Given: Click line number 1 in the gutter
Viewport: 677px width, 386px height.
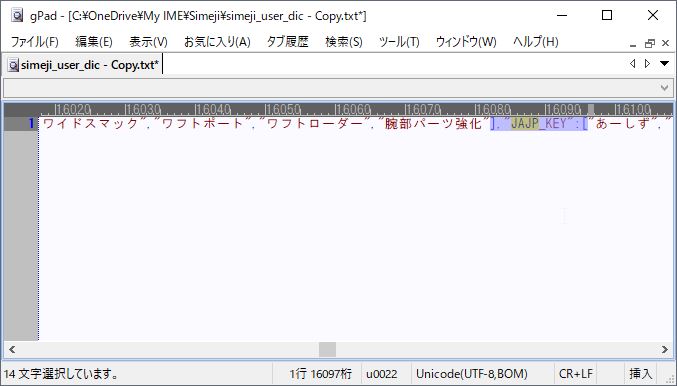Looking at the screenshot, I should [x=31, y=123].
